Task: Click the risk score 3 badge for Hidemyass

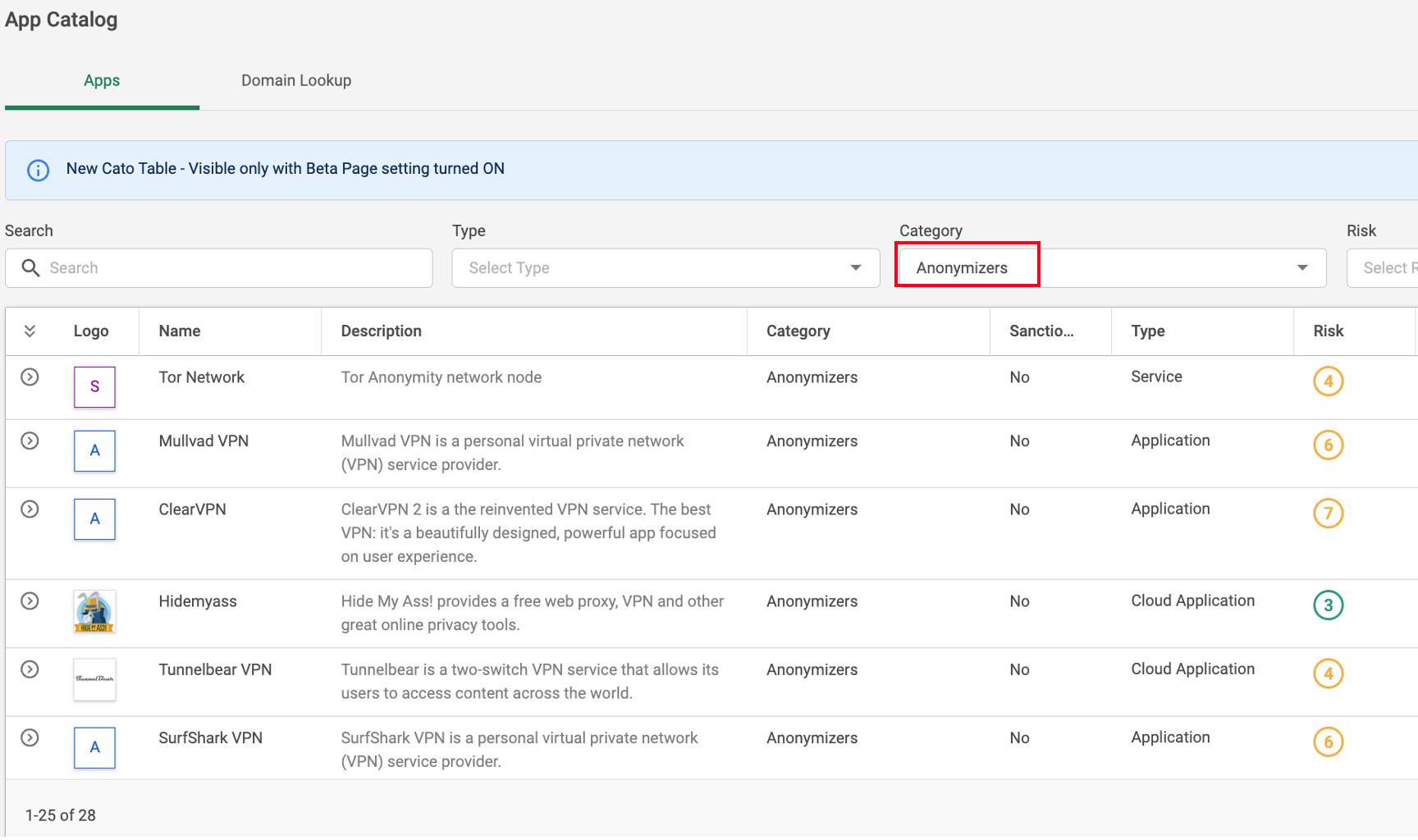Action: coord(1328,605)
